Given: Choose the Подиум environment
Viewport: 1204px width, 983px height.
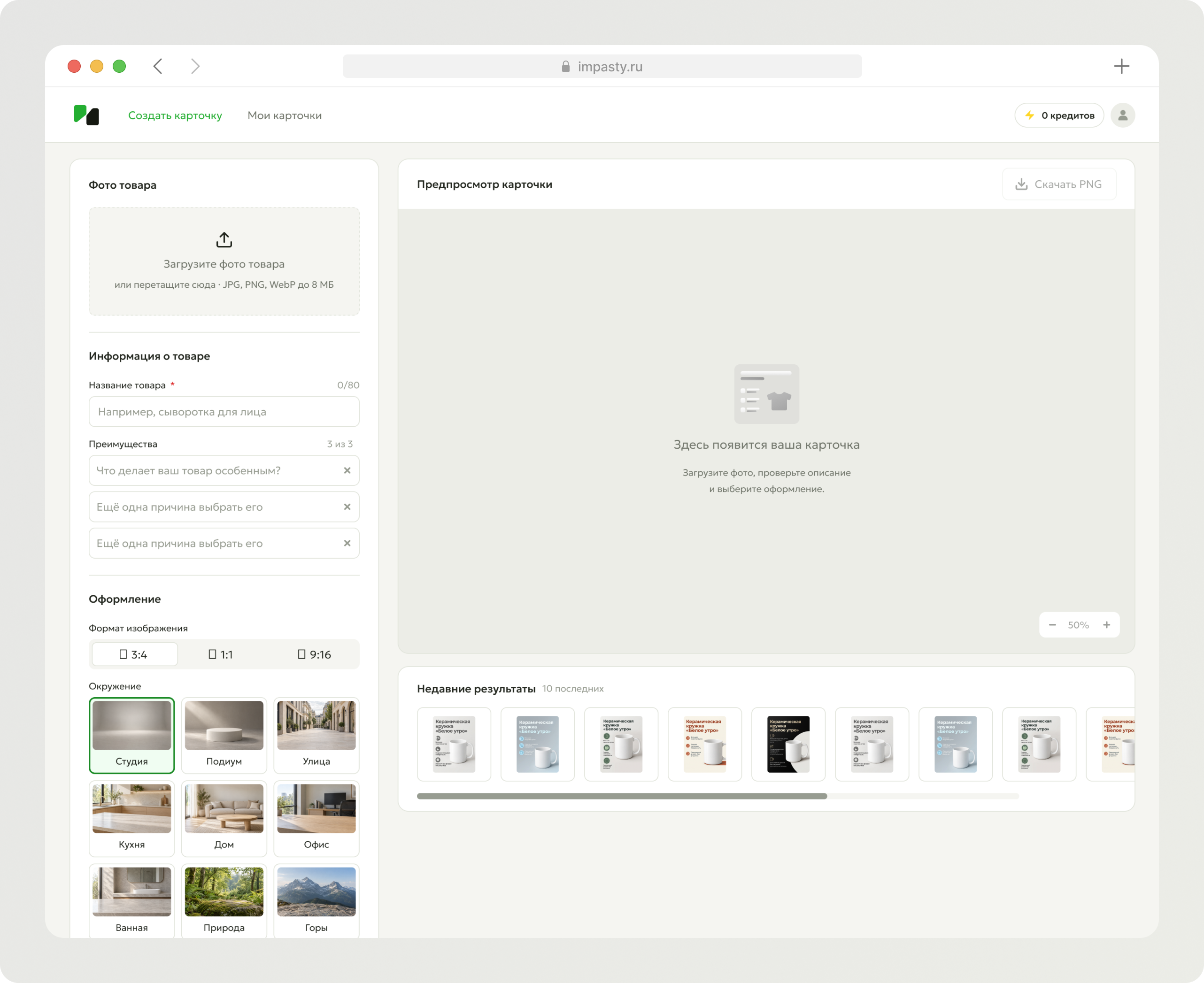Looking at the screenshot, I should click(224, 736).
